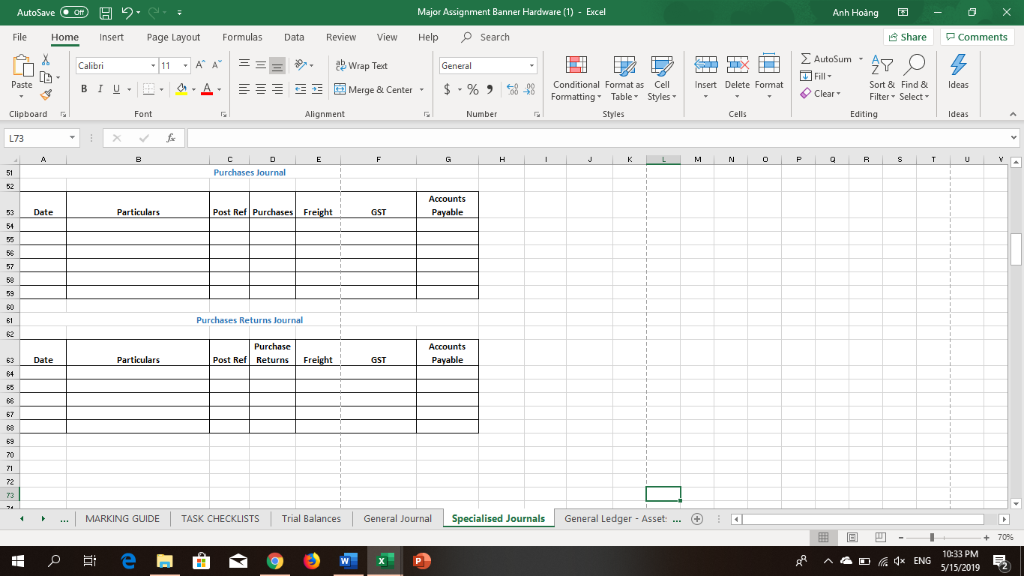Switch to the Formulas ribbon tab
Screen dimensions: 1024x576
(x=242, y=37)
